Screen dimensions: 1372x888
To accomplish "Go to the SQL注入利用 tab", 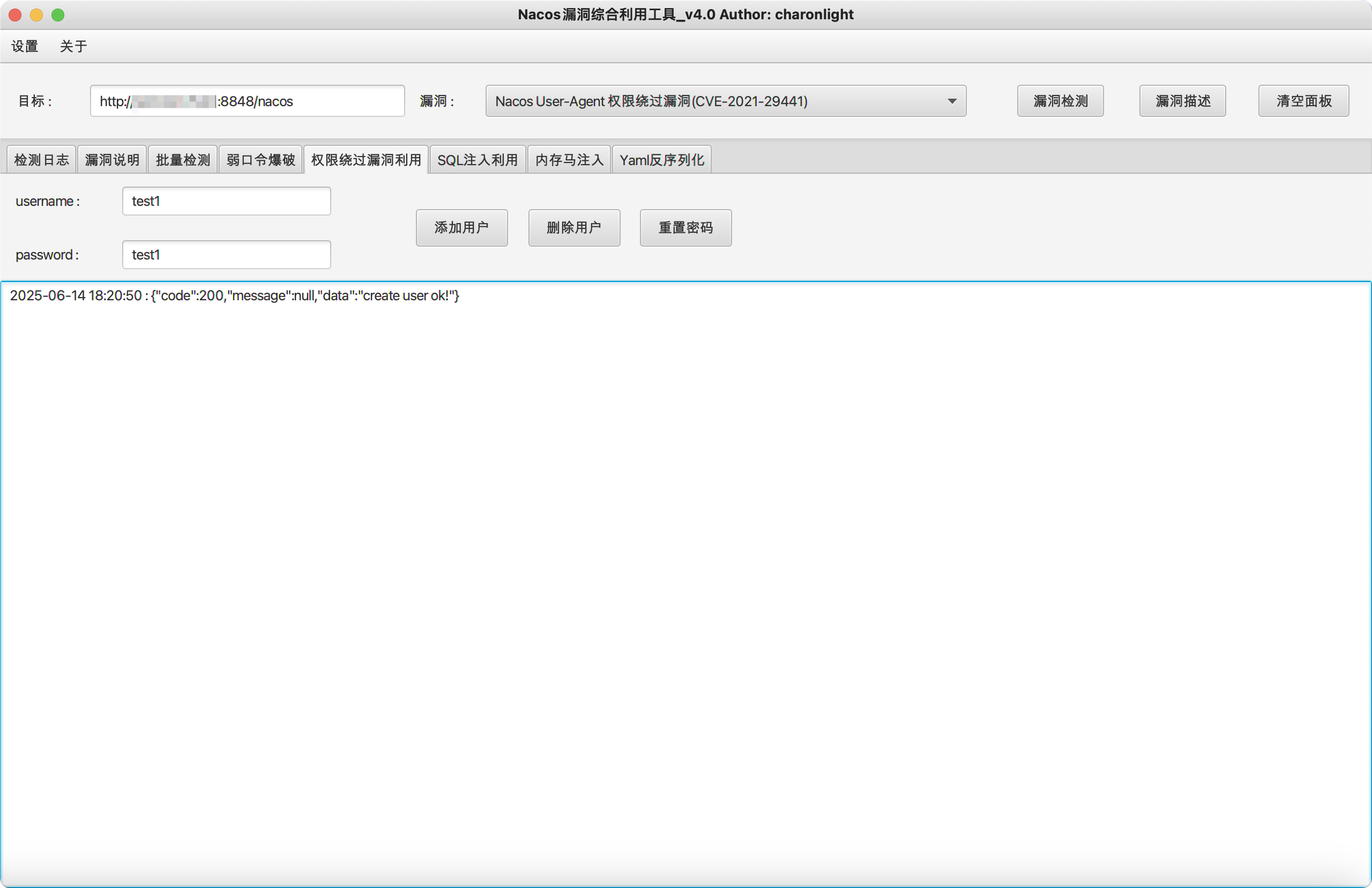I will 477,160.
